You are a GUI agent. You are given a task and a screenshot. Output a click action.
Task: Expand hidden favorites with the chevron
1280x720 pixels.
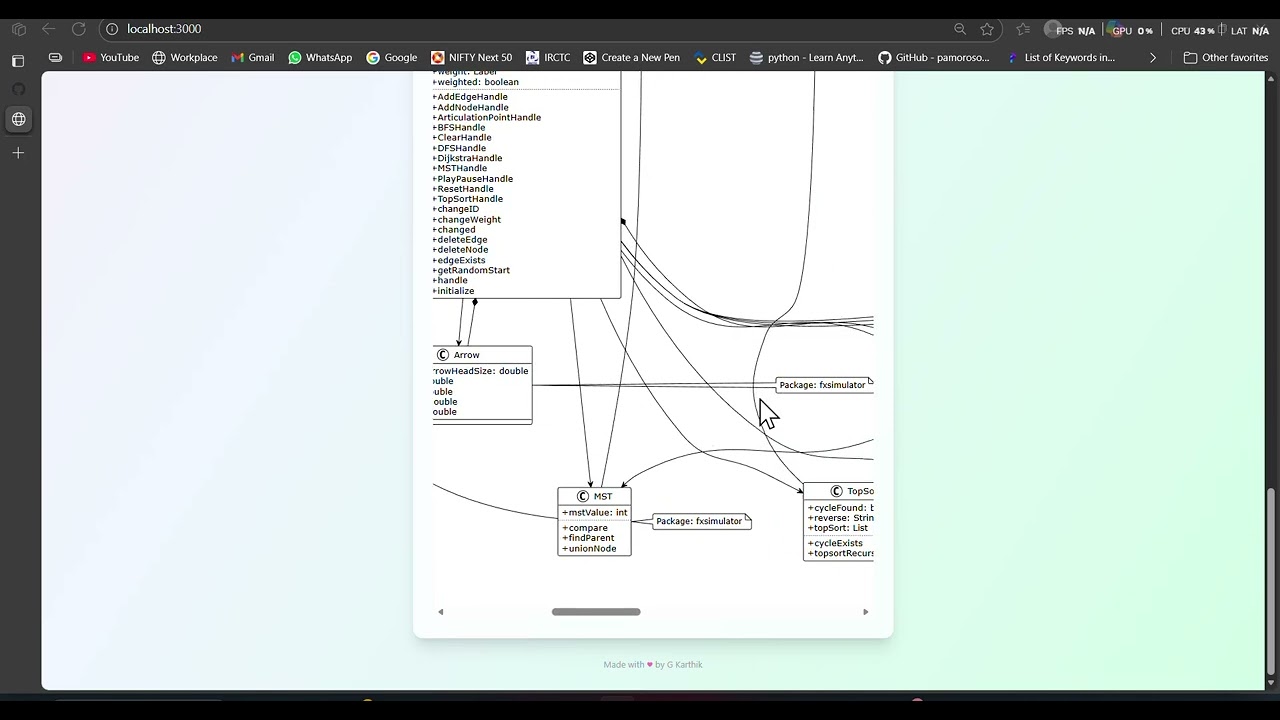click(x=1153, y=57)
